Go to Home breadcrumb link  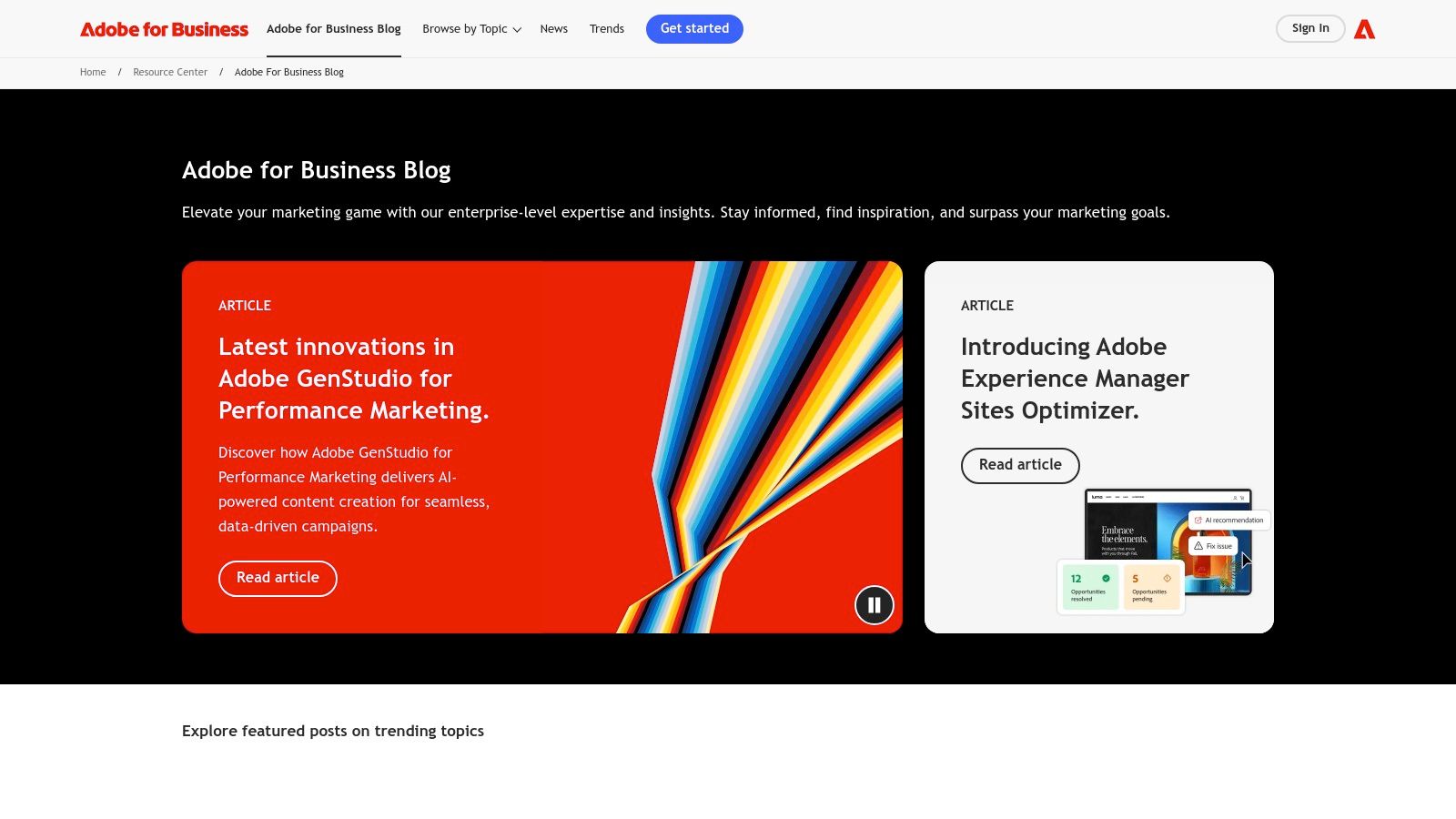93,73
